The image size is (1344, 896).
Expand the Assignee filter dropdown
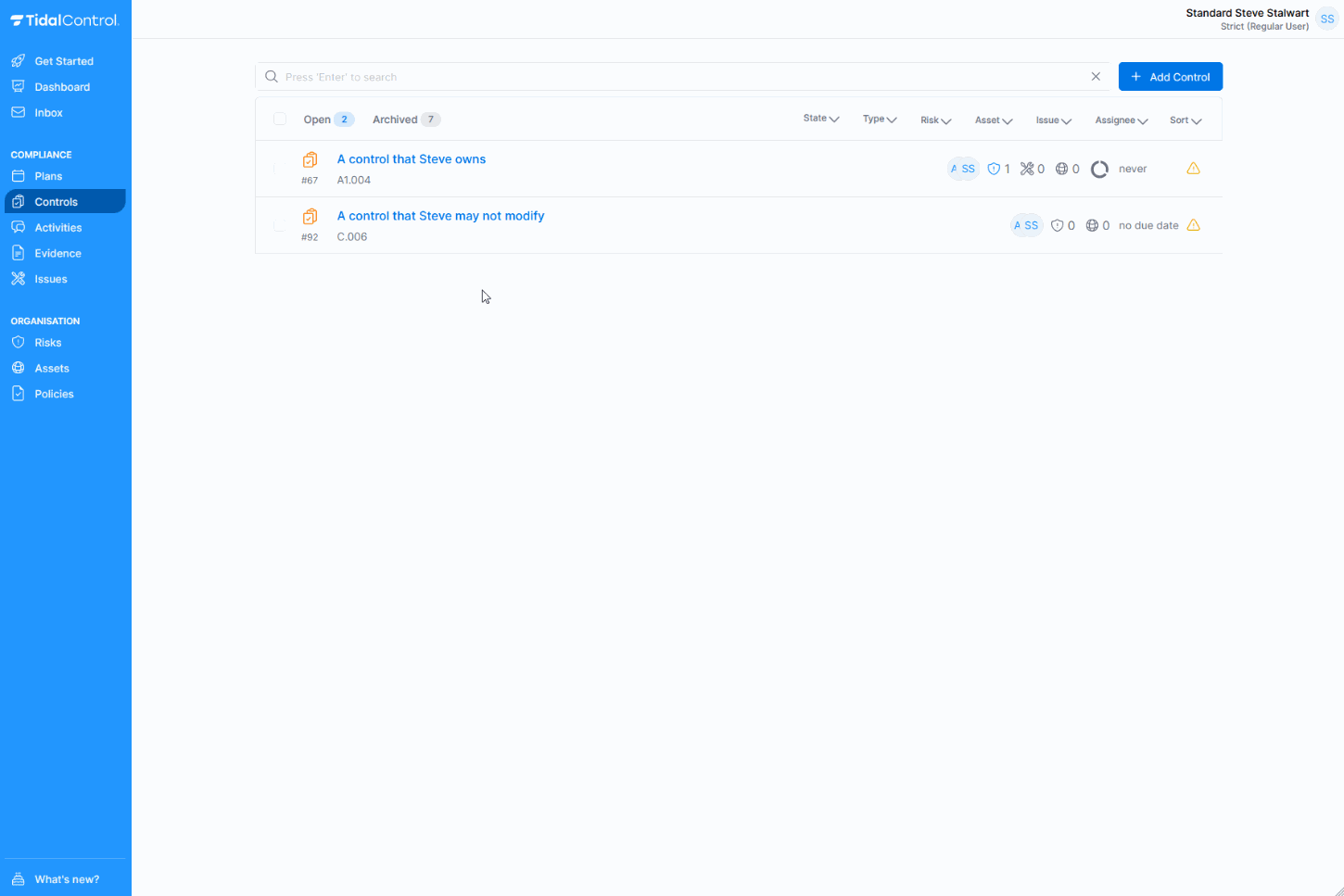[x=1121, y=120]
